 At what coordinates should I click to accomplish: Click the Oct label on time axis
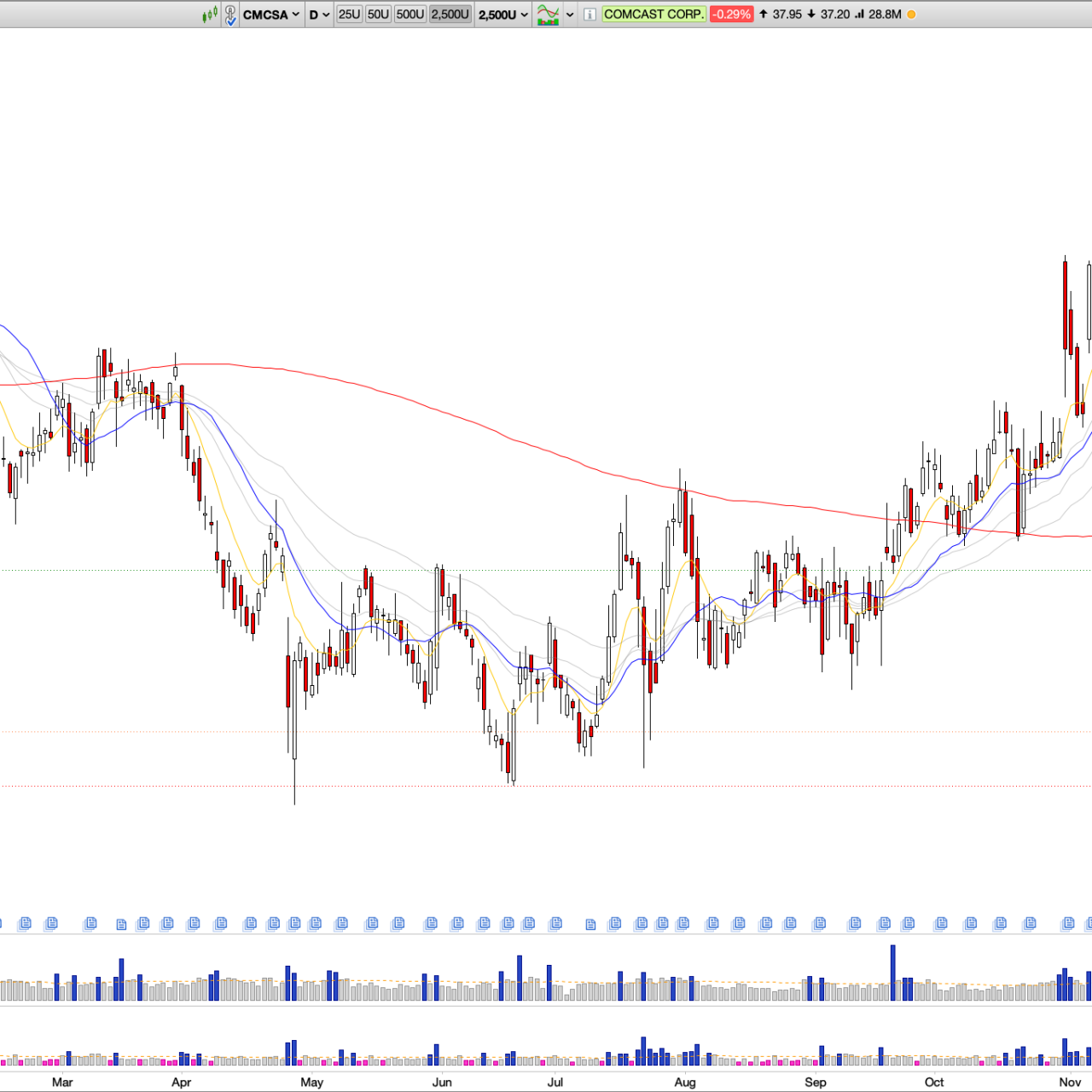[934, 1082]
